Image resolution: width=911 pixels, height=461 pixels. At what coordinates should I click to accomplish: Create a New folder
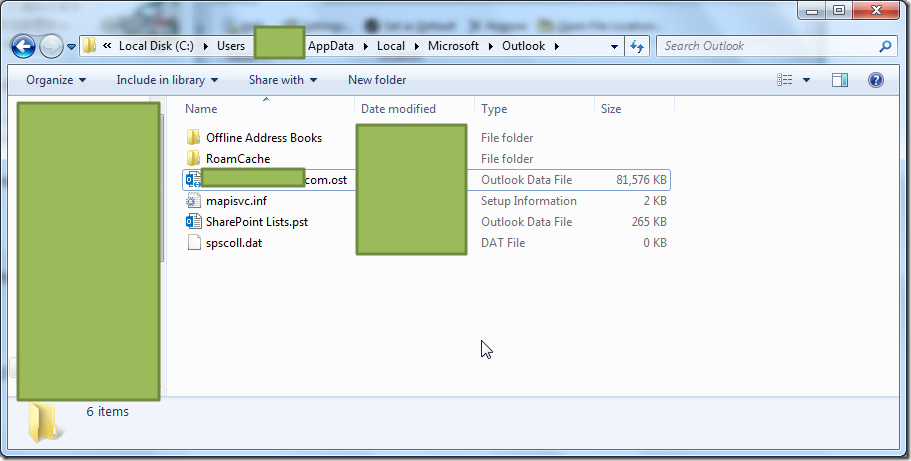(377, 80)
